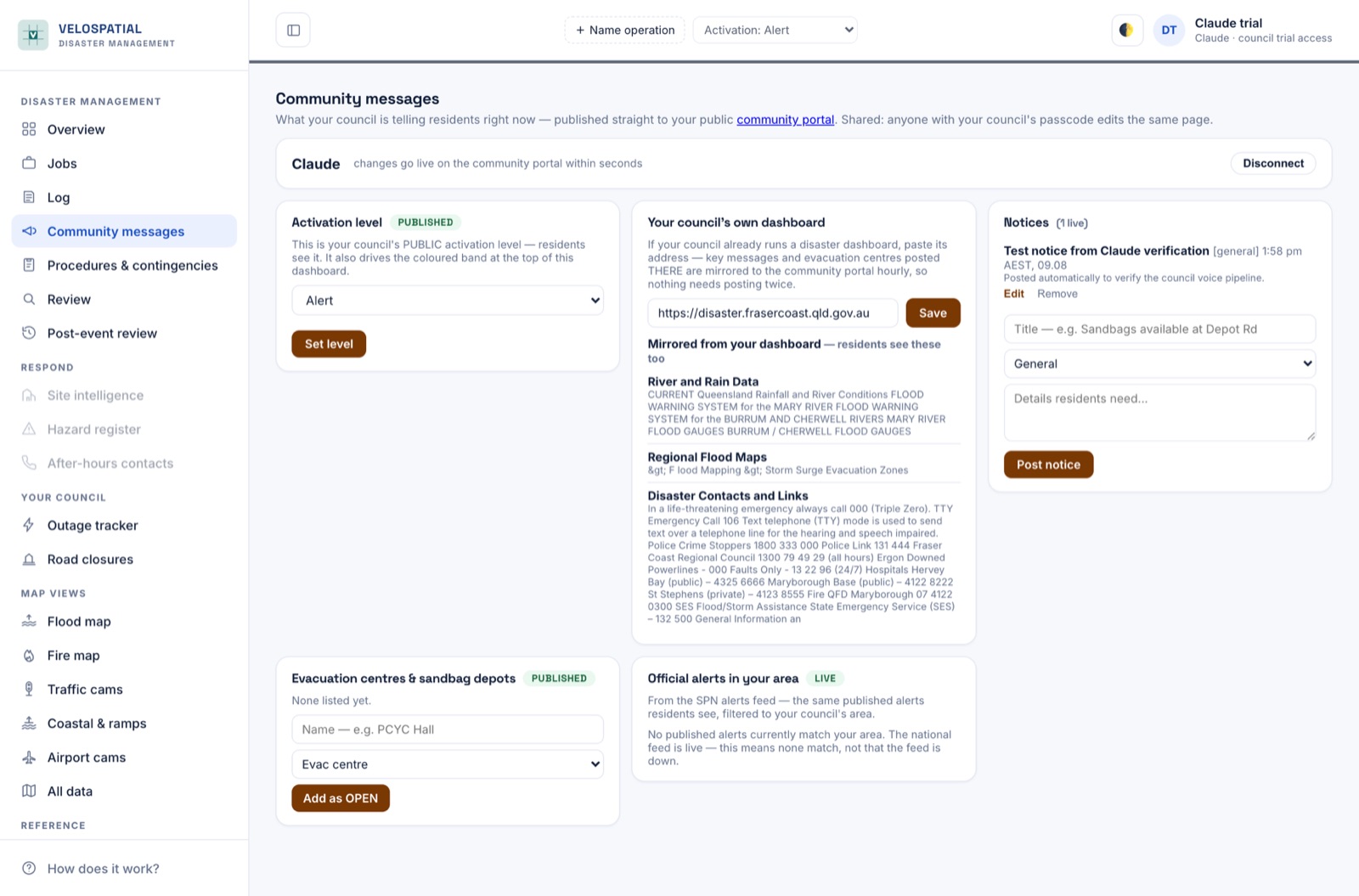Viewport: 1359px width, 896px height.
Task: Open Site intelligence in sidebar
Action: 124,395
